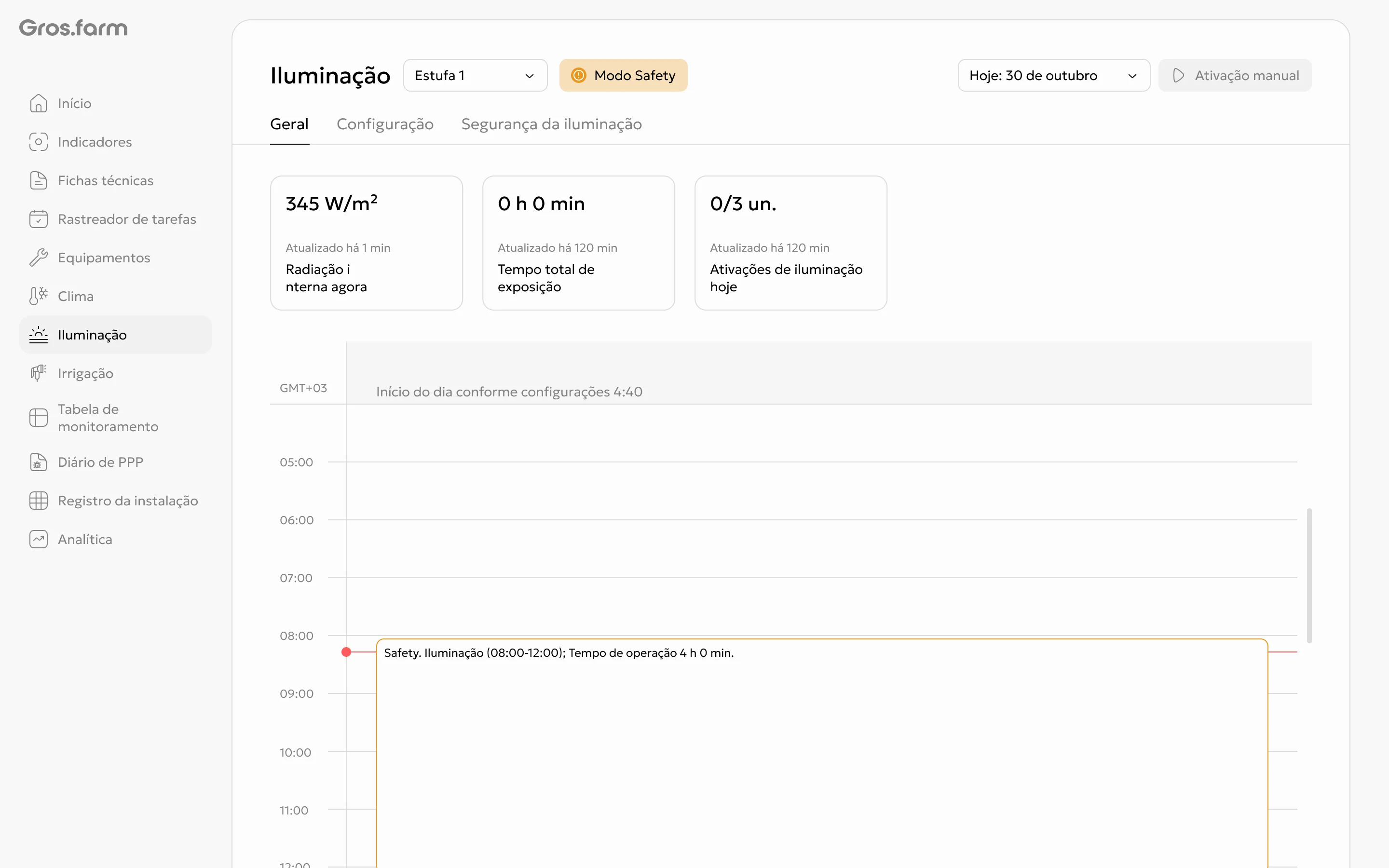Open Equipamentos menu item
Screen dimensions: 1389x868
point(115,257)
